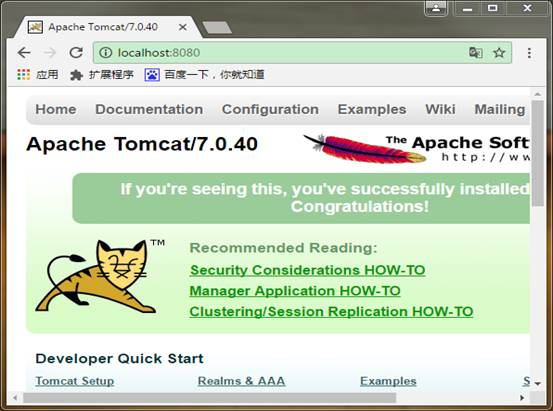Click the scroll left arrow
Viewport: 553px width, 411px height.
pyautogui.click(x=15, y=398)
